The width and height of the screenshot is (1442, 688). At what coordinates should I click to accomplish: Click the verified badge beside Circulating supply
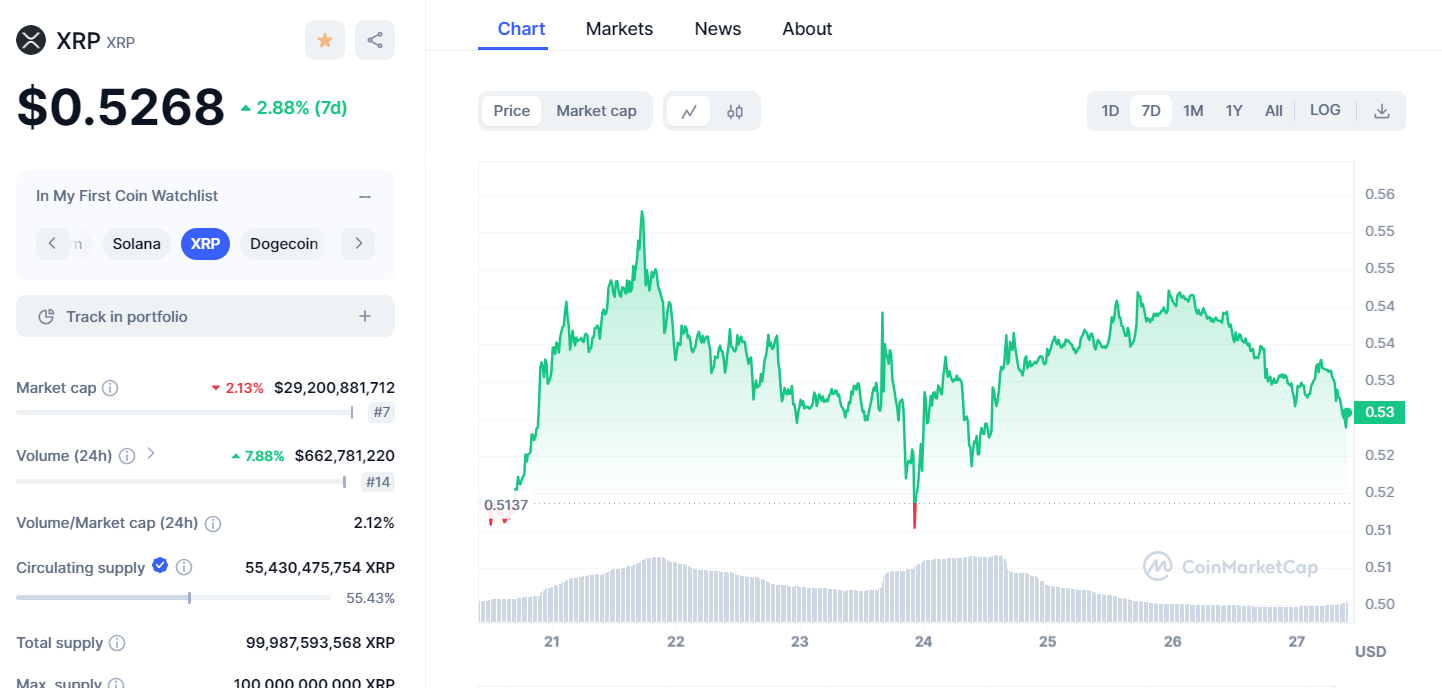160,566
